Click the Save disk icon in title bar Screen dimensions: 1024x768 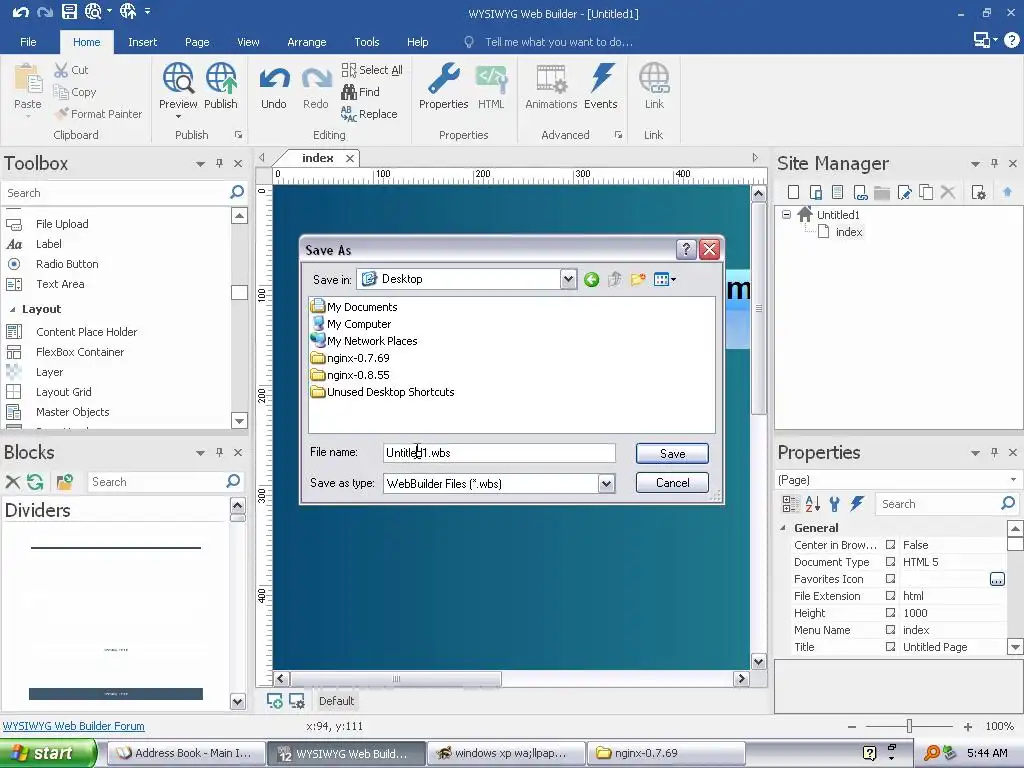coord(69,11)
